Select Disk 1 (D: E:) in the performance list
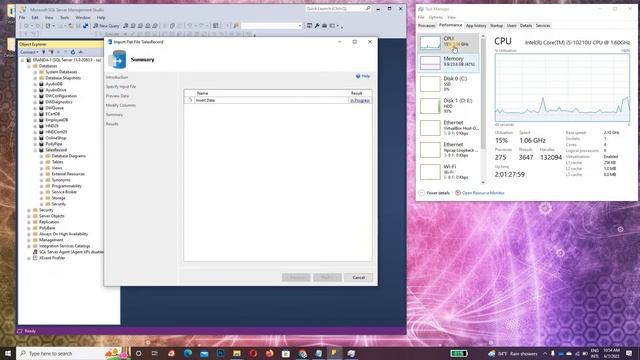Image resolution: width=640 pixels, height=360 pixels. (x=449, y=106)
